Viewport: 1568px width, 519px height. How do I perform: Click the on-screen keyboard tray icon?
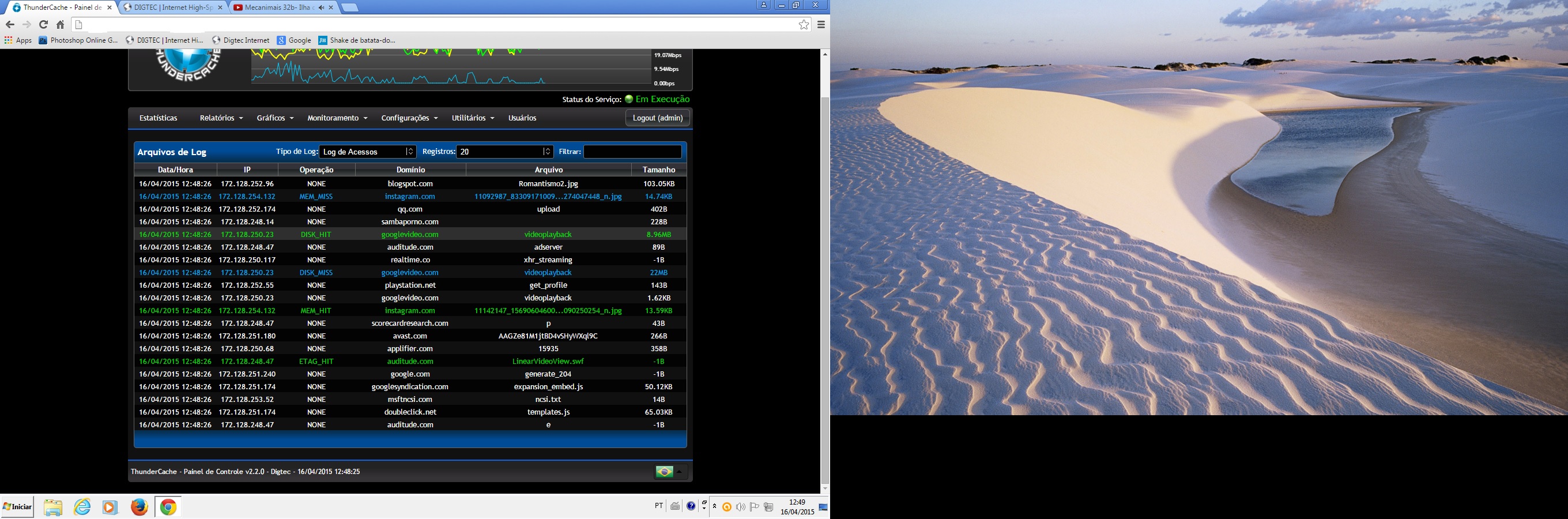click(675, 506)
